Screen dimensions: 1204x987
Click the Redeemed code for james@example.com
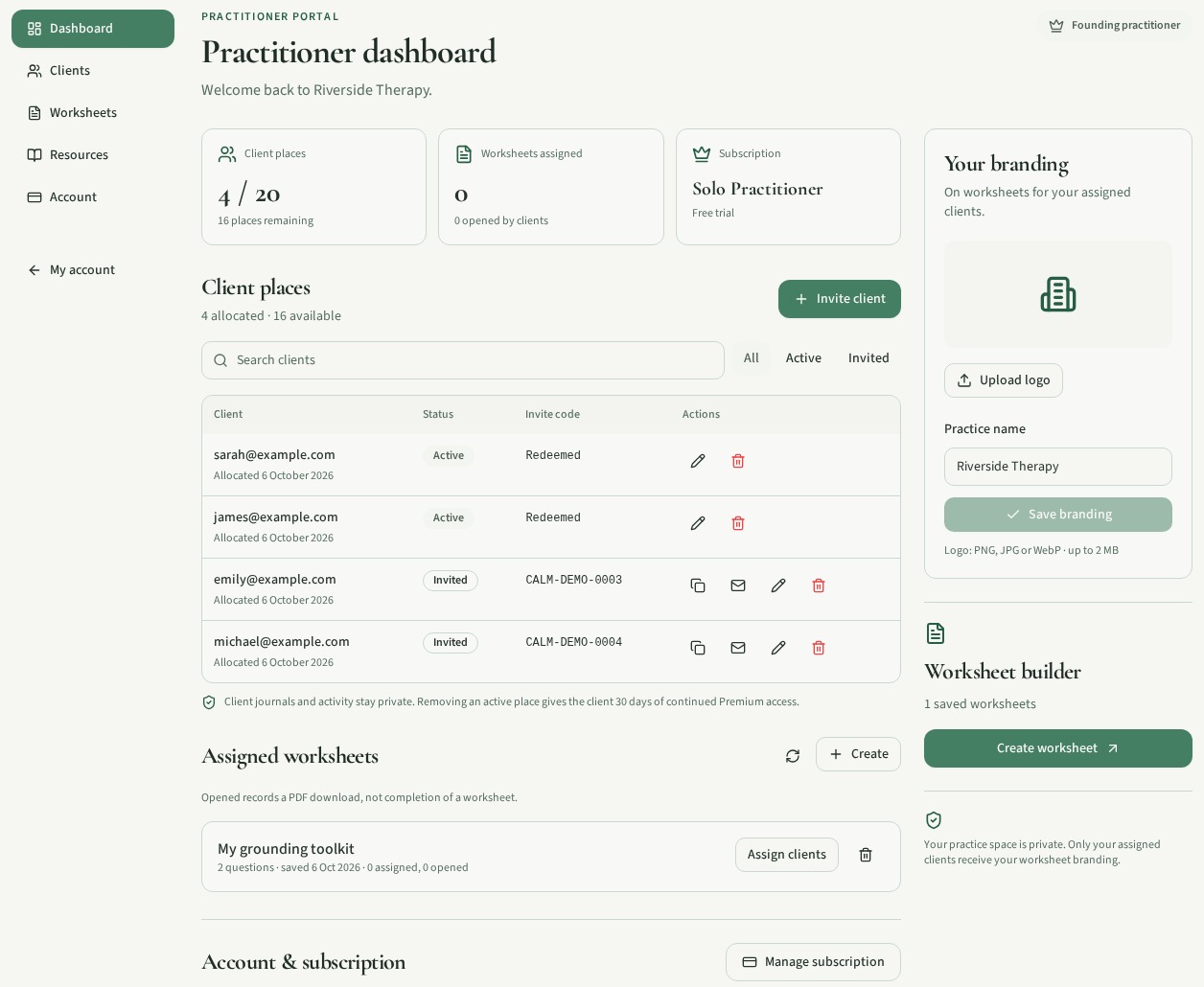click(553, 517)
